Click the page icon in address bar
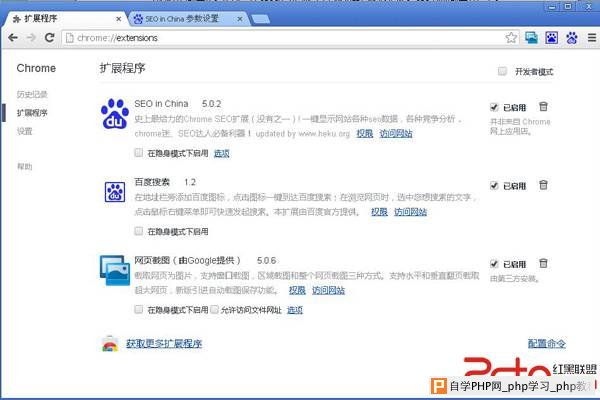600x400 pixels. [69, 38]
